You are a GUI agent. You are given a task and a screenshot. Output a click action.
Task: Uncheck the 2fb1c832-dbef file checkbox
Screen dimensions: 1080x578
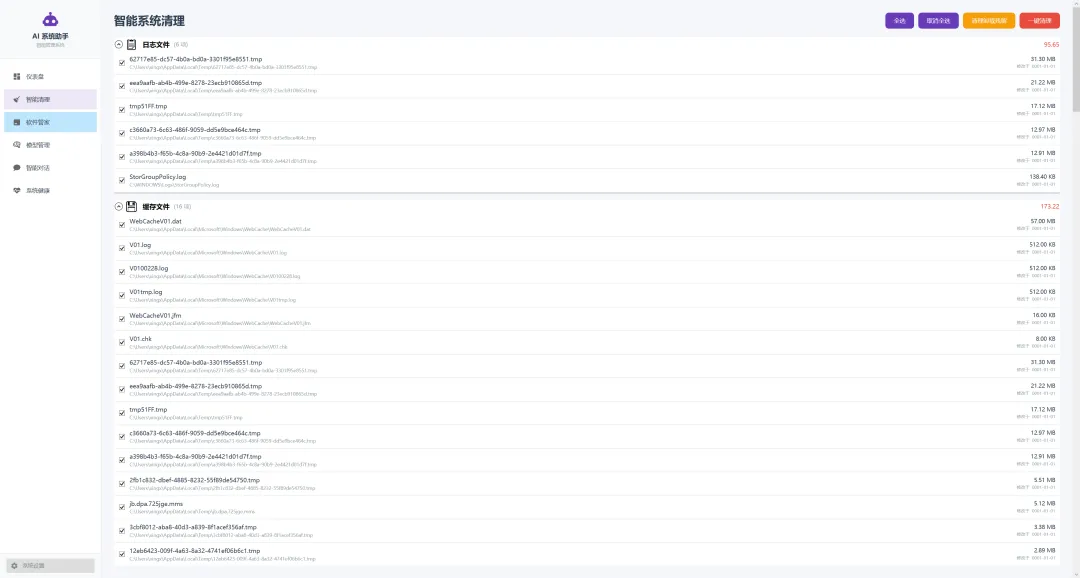tap(122, 484)
